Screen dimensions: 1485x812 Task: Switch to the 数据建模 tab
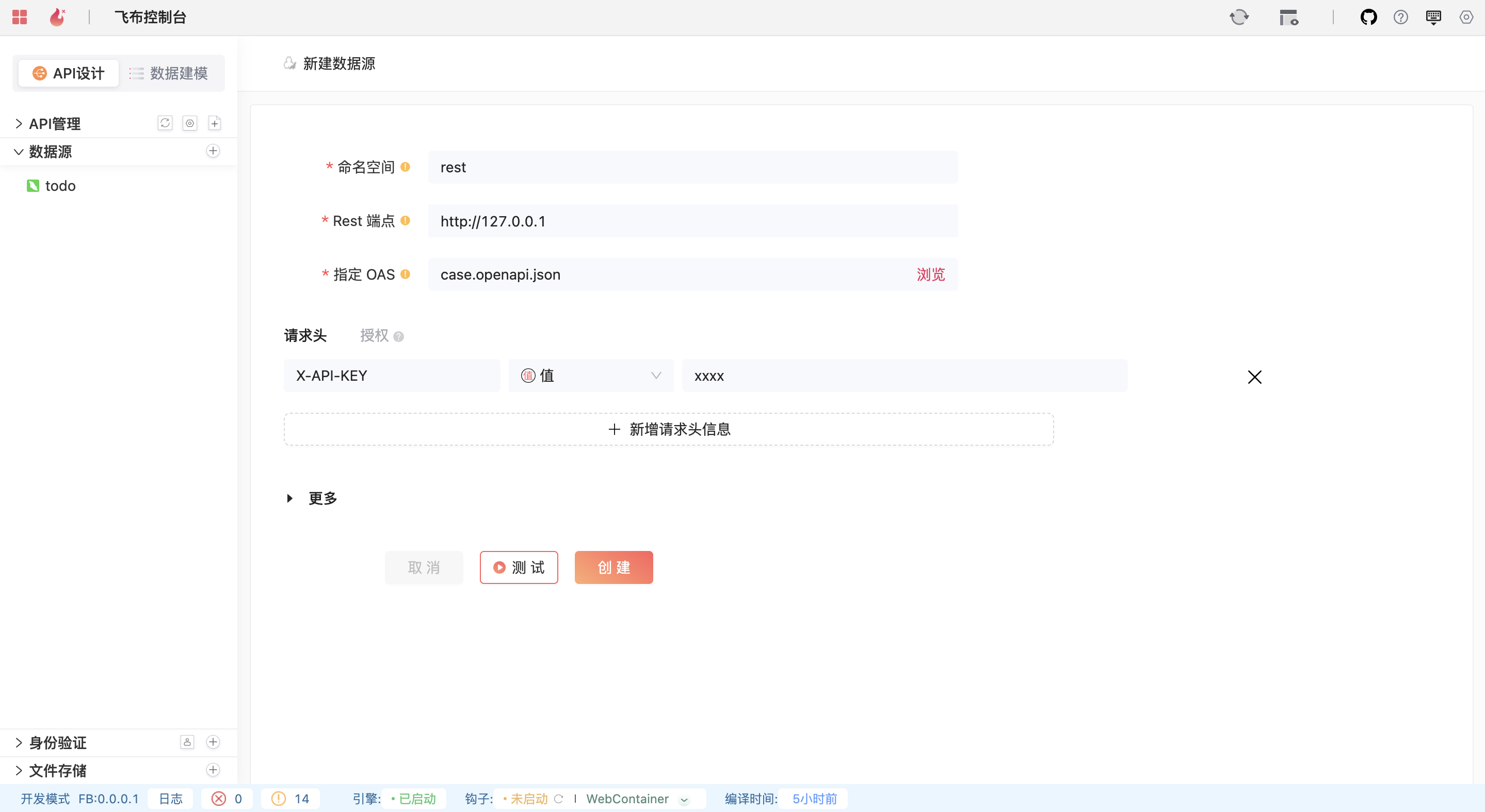(169, 73)
